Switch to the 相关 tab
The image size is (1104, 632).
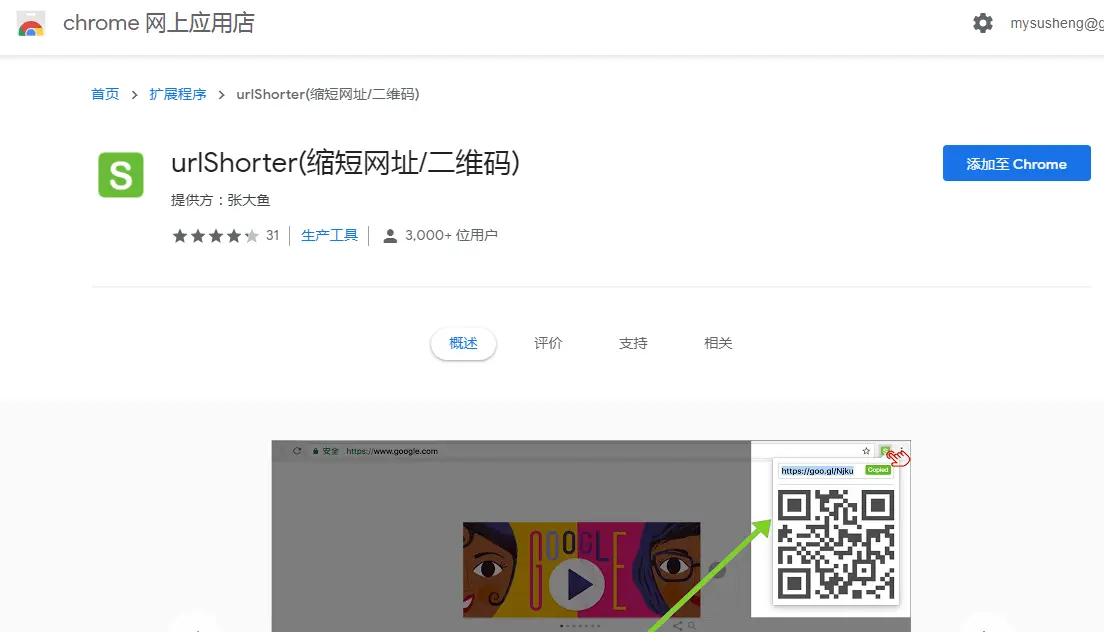point(718,343)
